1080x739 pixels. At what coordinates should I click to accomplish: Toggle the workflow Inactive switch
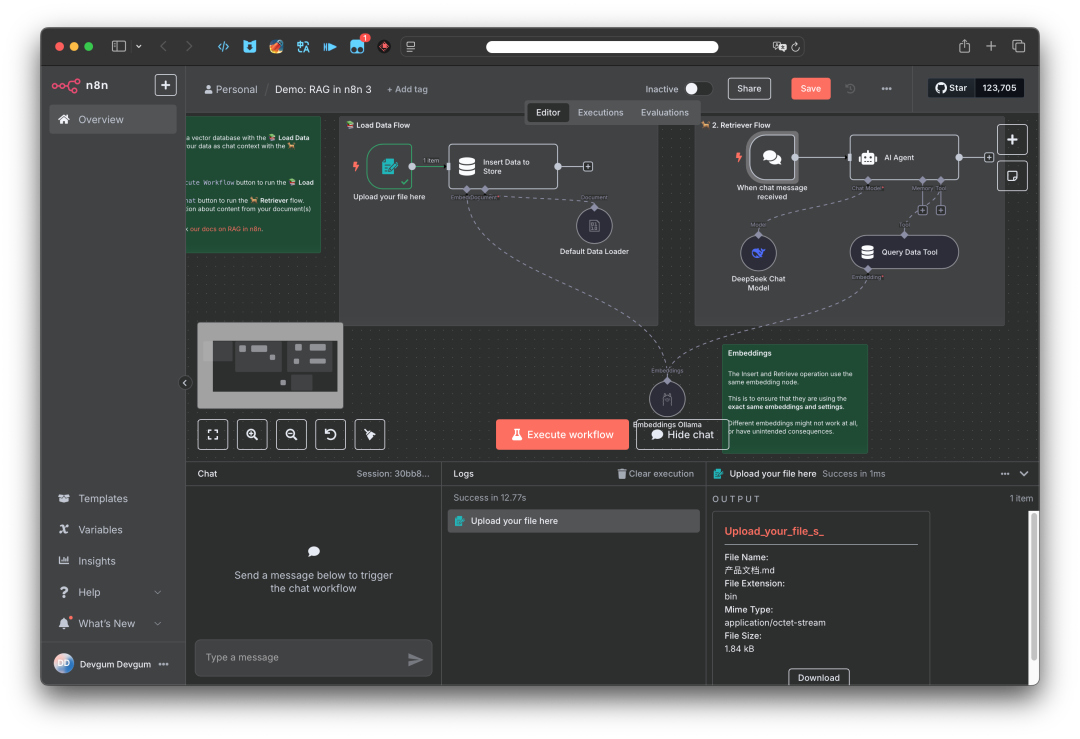[x=698, y=89]
